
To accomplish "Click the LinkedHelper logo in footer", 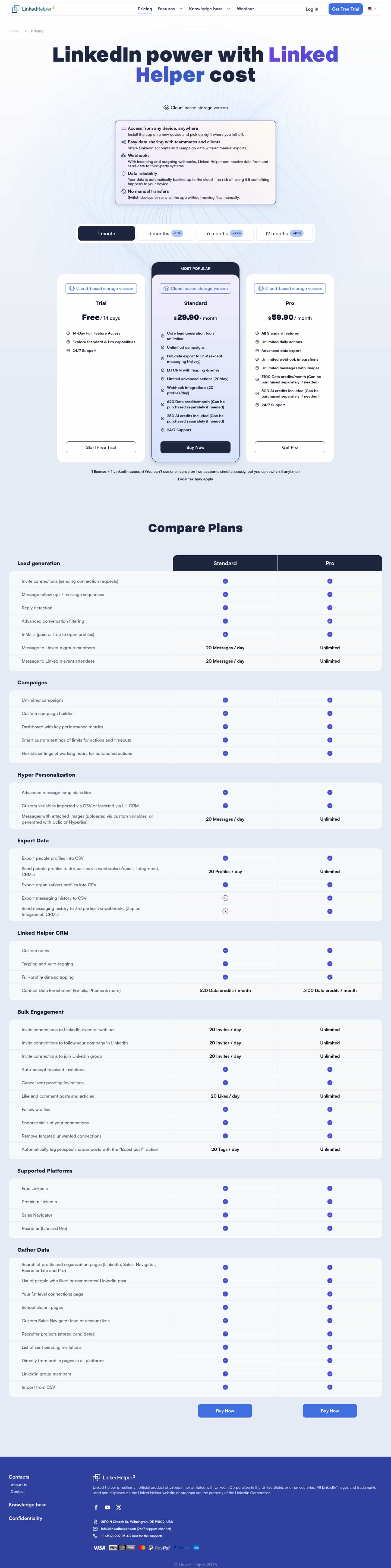I will 114,1477.
